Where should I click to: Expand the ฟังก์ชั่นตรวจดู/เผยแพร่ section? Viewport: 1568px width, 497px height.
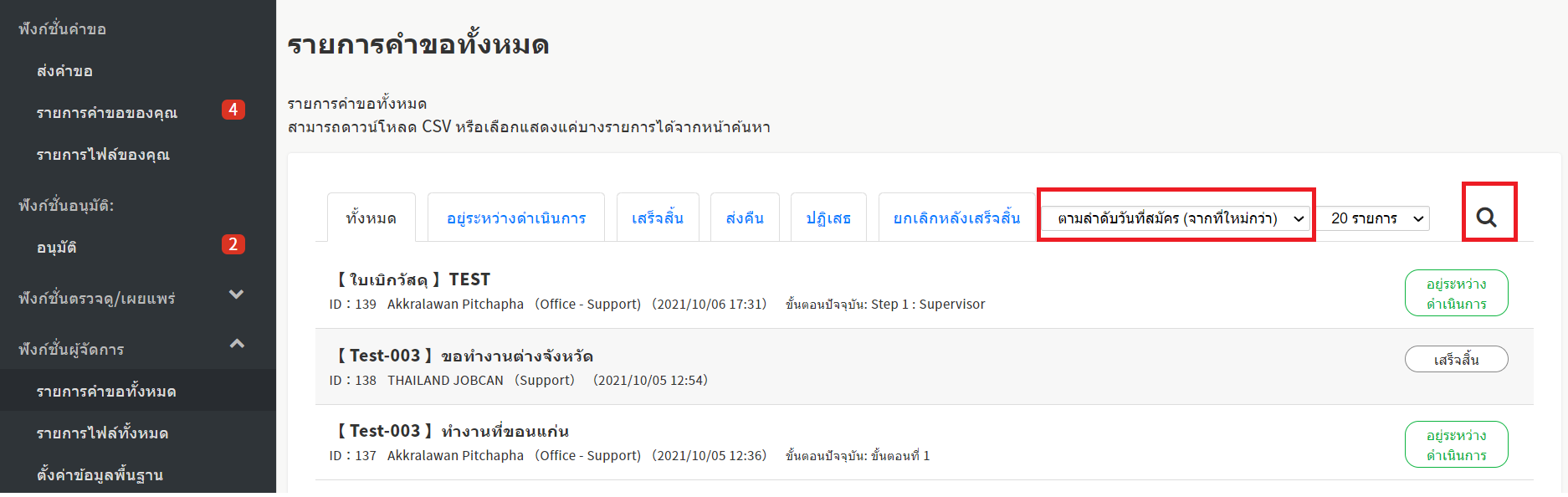click(x=237, y=295)
